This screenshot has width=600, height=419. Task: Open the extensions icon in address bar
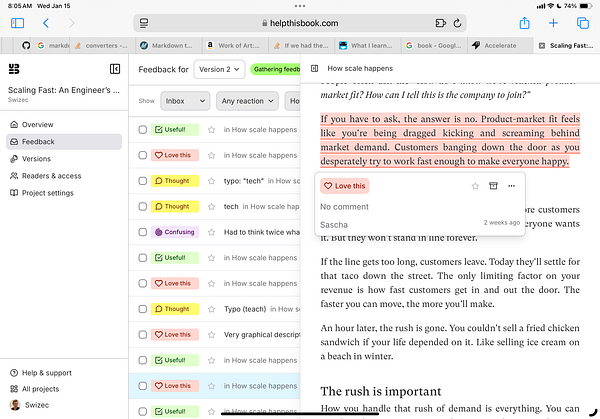(x=440, y=23)
